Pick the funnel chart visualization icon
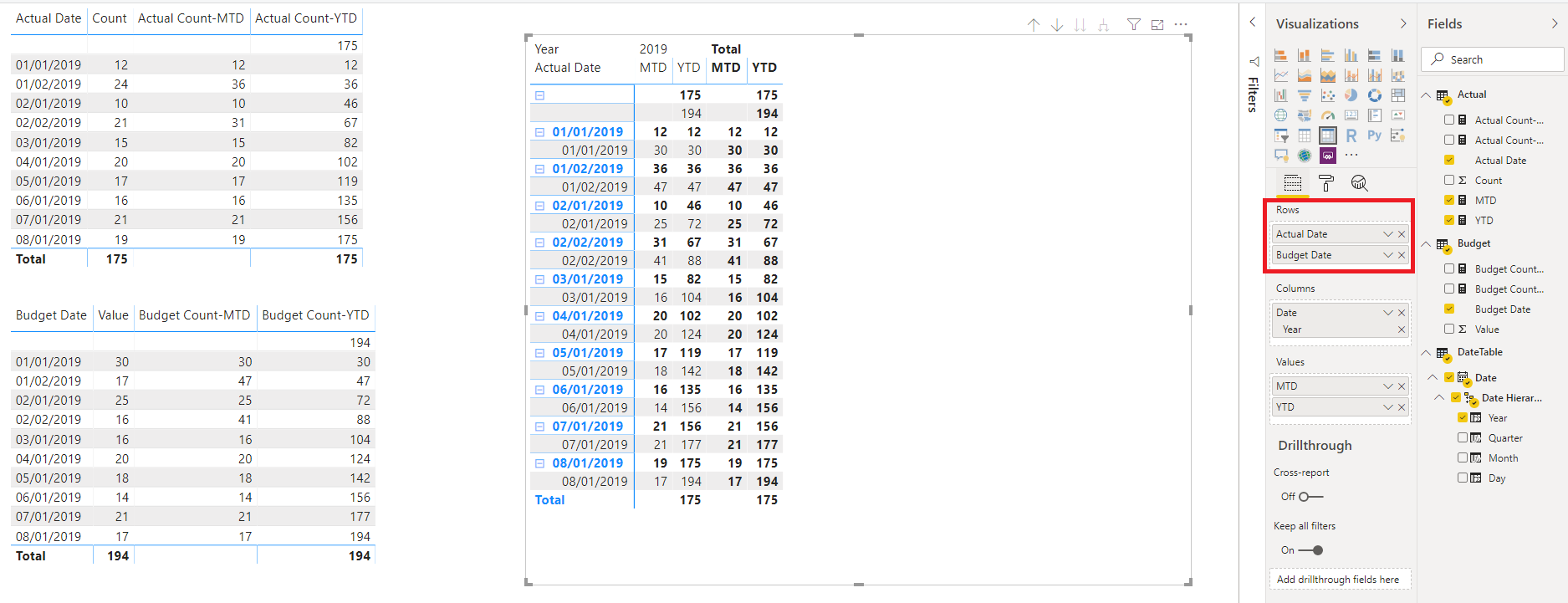 (1304, 95)
